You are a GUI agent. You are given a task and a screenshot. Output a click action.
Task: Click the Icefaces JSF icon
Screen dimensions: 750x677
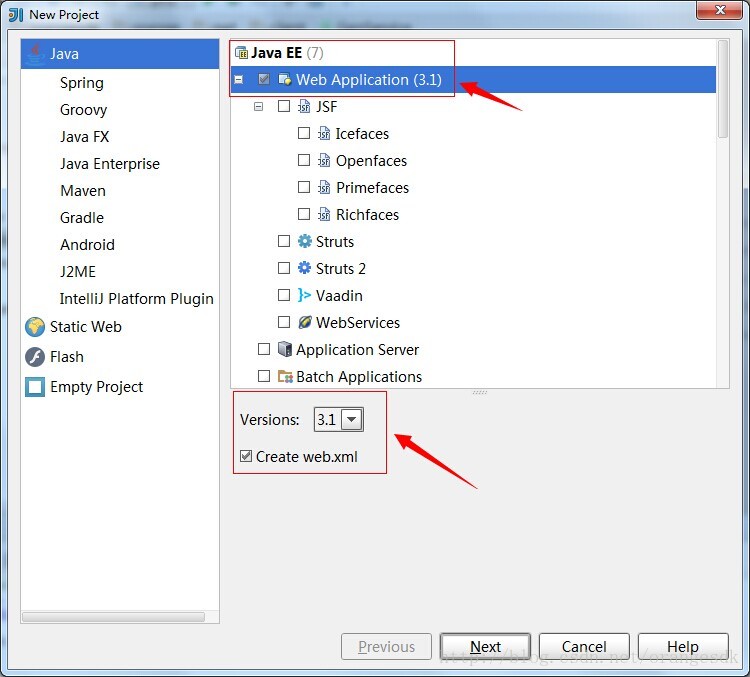coord(324,133)
